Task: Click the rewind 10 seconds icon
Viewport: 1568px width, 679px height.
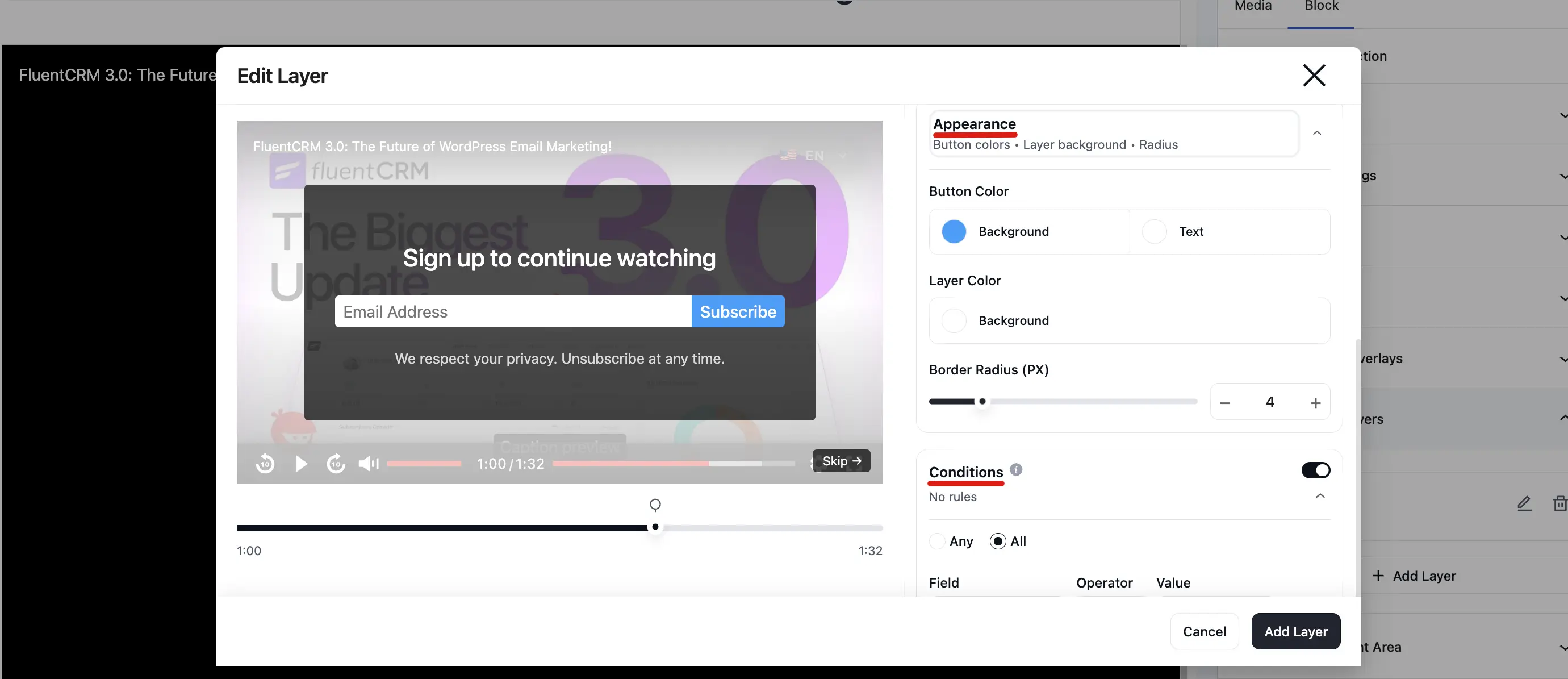Action: point(265,464)
